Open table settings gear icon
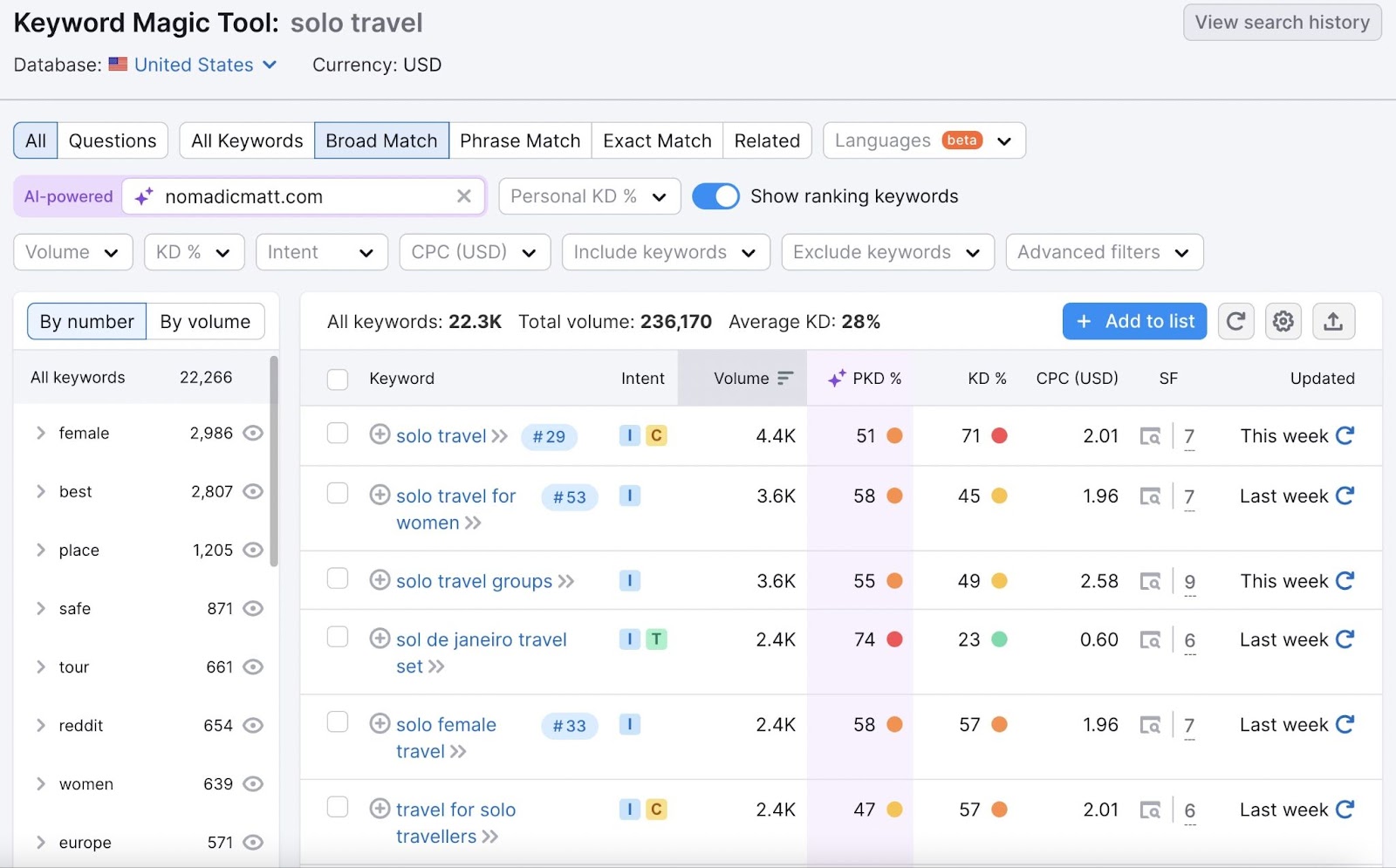 click(x=1283, y=321)
